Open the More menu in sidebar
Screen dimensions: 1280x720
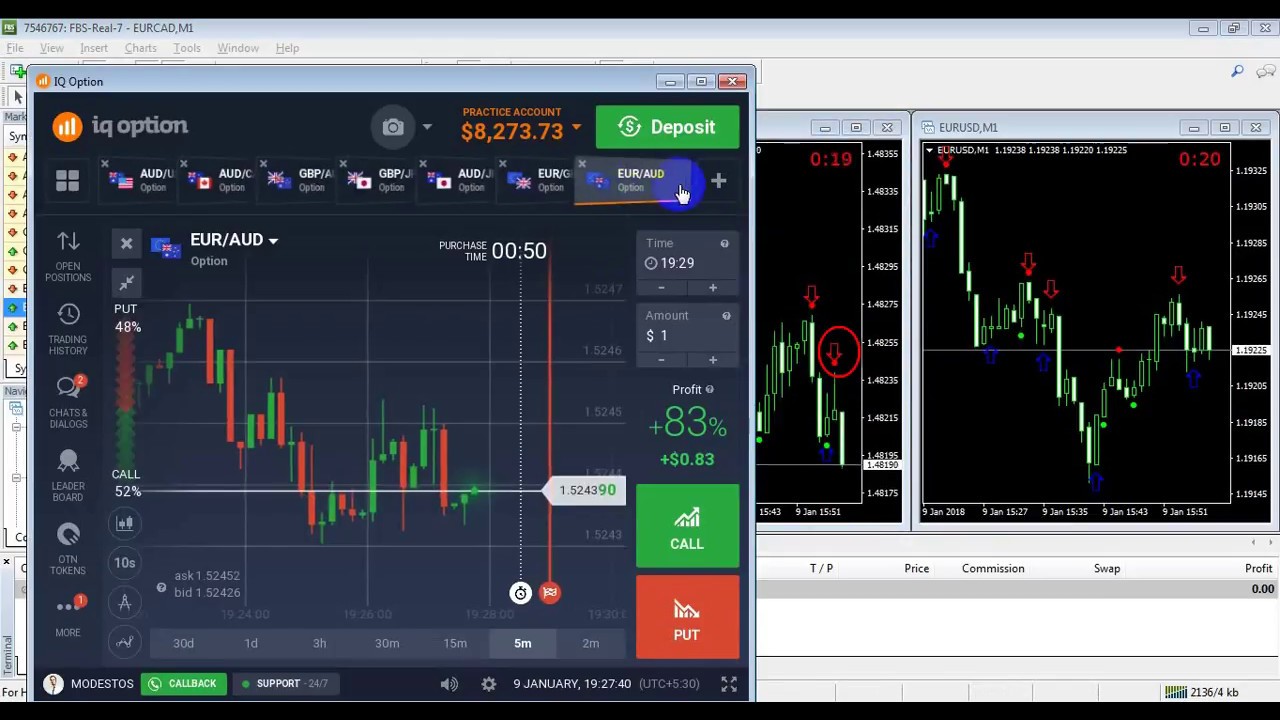(68, 616)
